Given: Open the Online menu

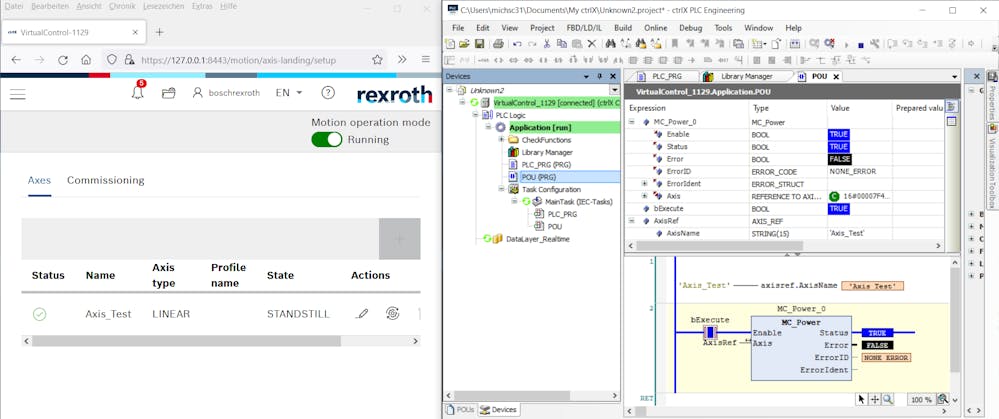Looking at the screenshot, I should tap(655, 28).
